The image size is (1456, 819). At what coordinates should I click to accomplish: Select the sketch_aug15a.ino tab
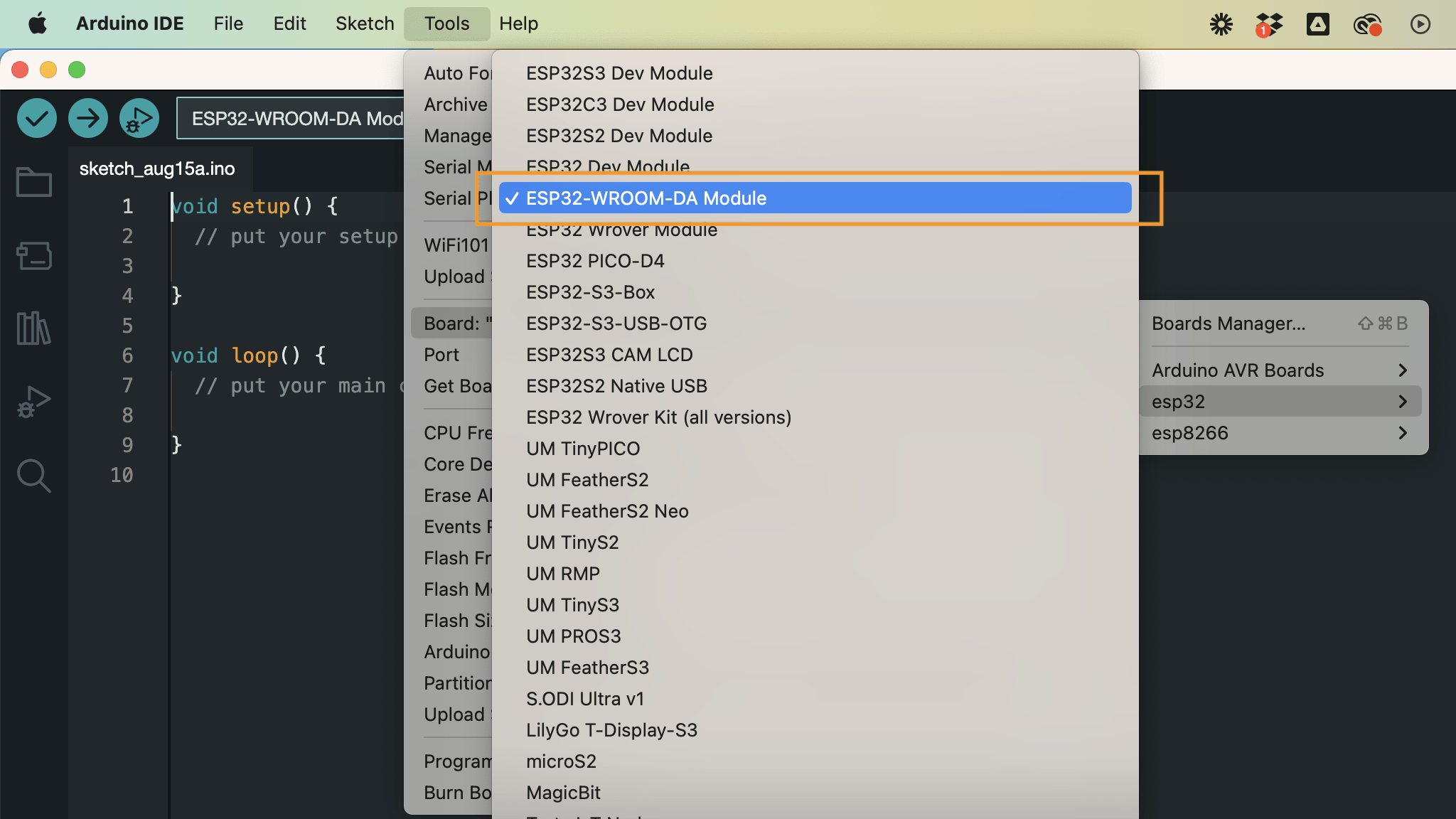[157, 168]
